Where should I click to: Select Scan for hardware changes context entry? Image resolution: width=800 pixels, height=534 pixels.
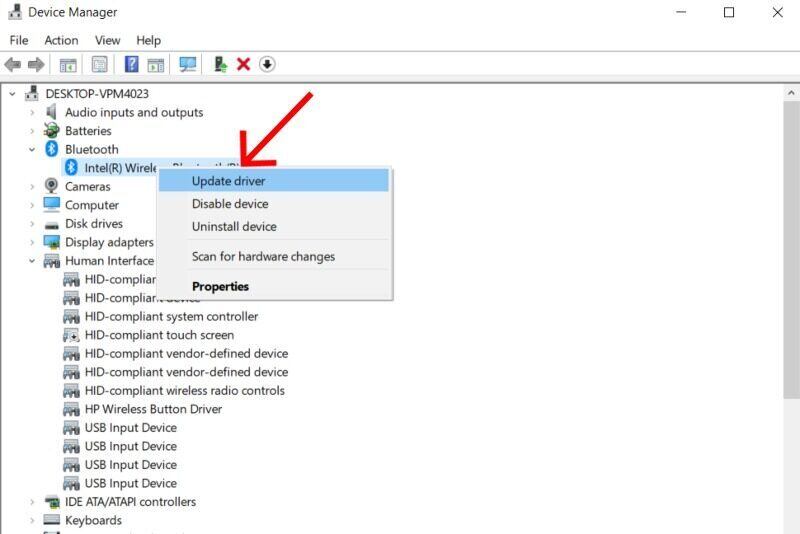273,256
